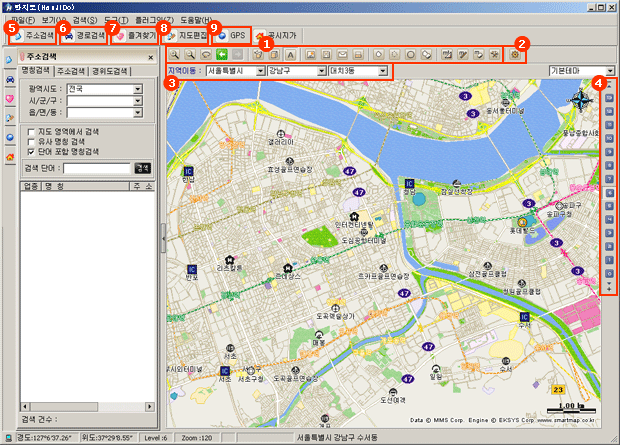Click the 검색 search button
The image size is (620, 445).
point(142,168)
